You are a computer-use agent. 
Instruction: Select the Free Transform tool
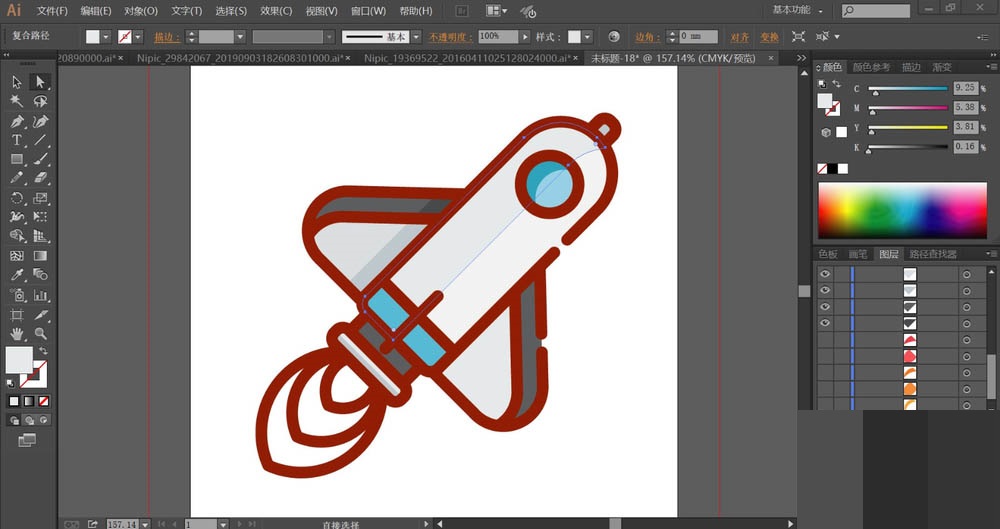pos(40,217)
